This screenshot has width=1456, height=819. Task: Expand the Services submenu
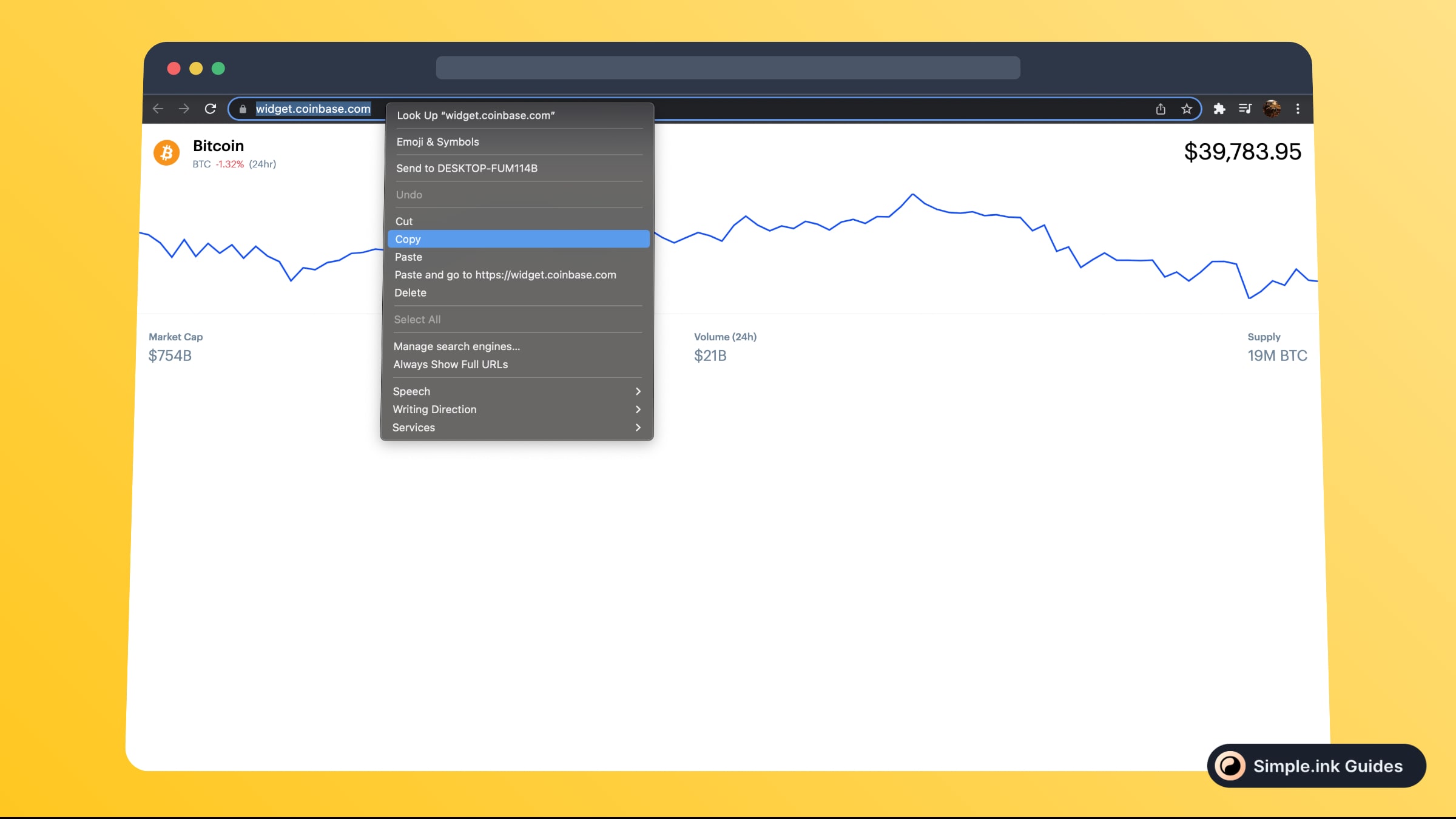pyautogui.click(x=517, y=428)
